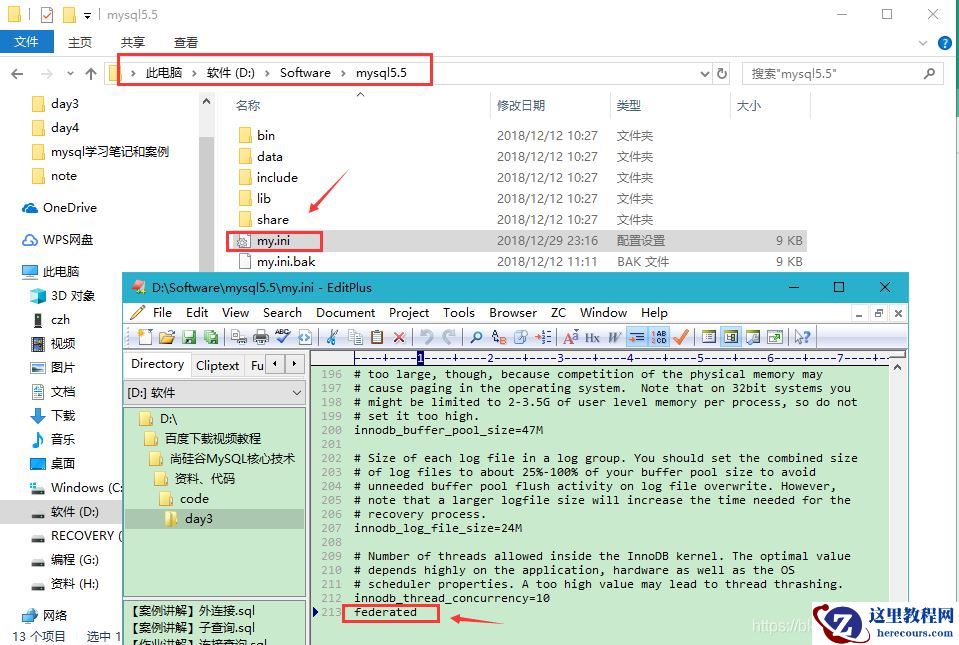959x645 pixels.
Task: Toggle Word Wrap with the W icon
Action: point(613,337)
